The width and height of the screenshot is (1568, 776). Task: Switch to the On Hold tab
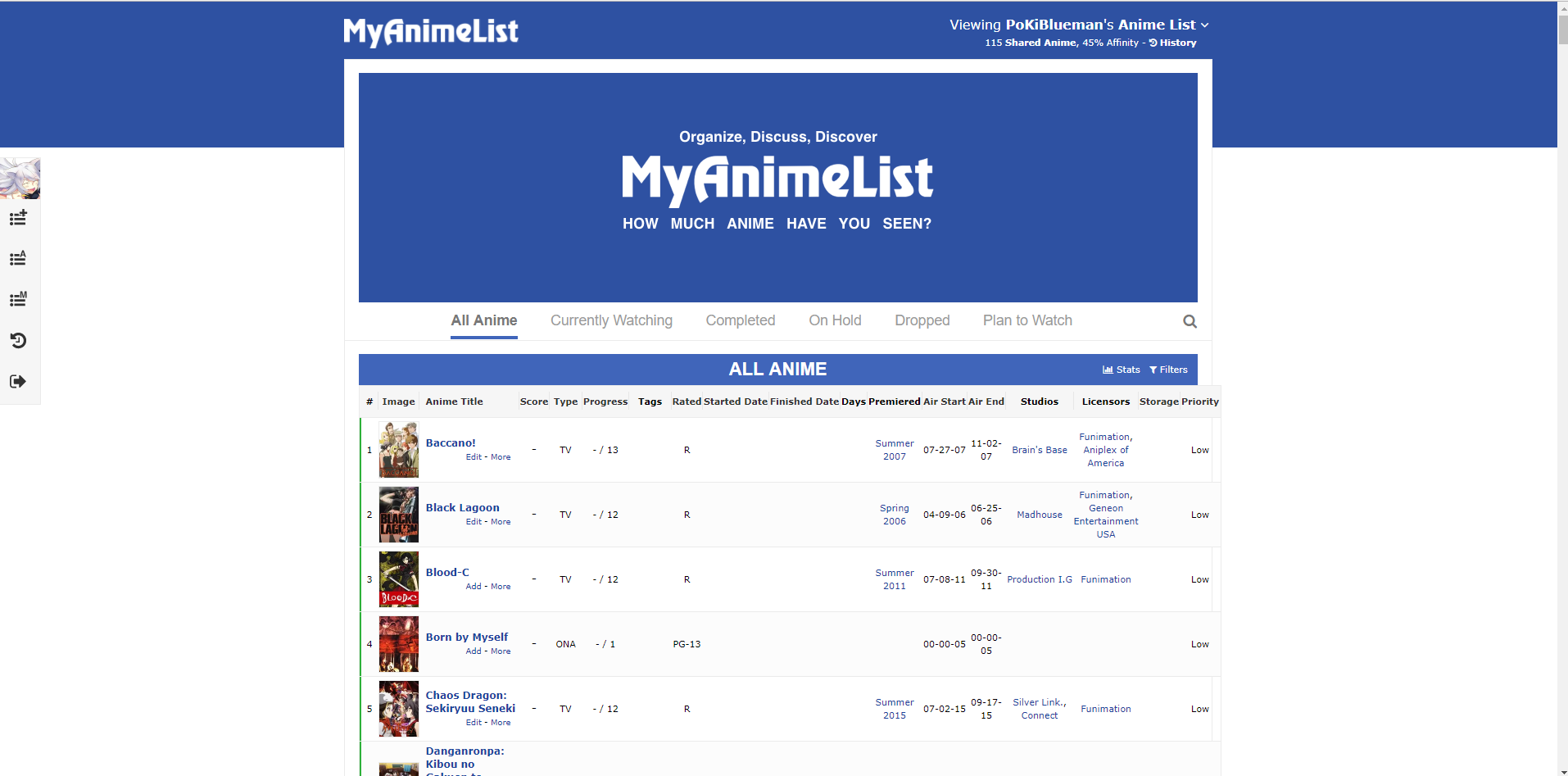835,320
